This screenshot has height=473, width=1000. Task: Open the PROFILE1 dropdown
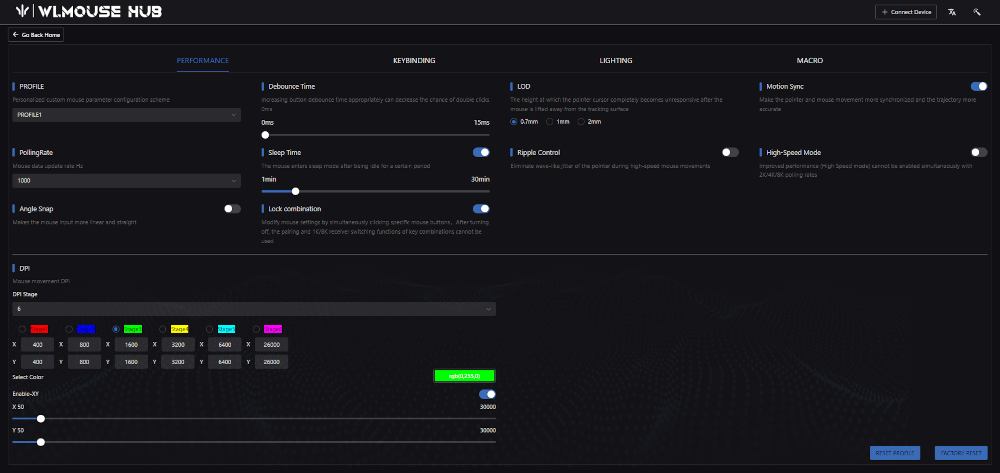tap(126, 115)
